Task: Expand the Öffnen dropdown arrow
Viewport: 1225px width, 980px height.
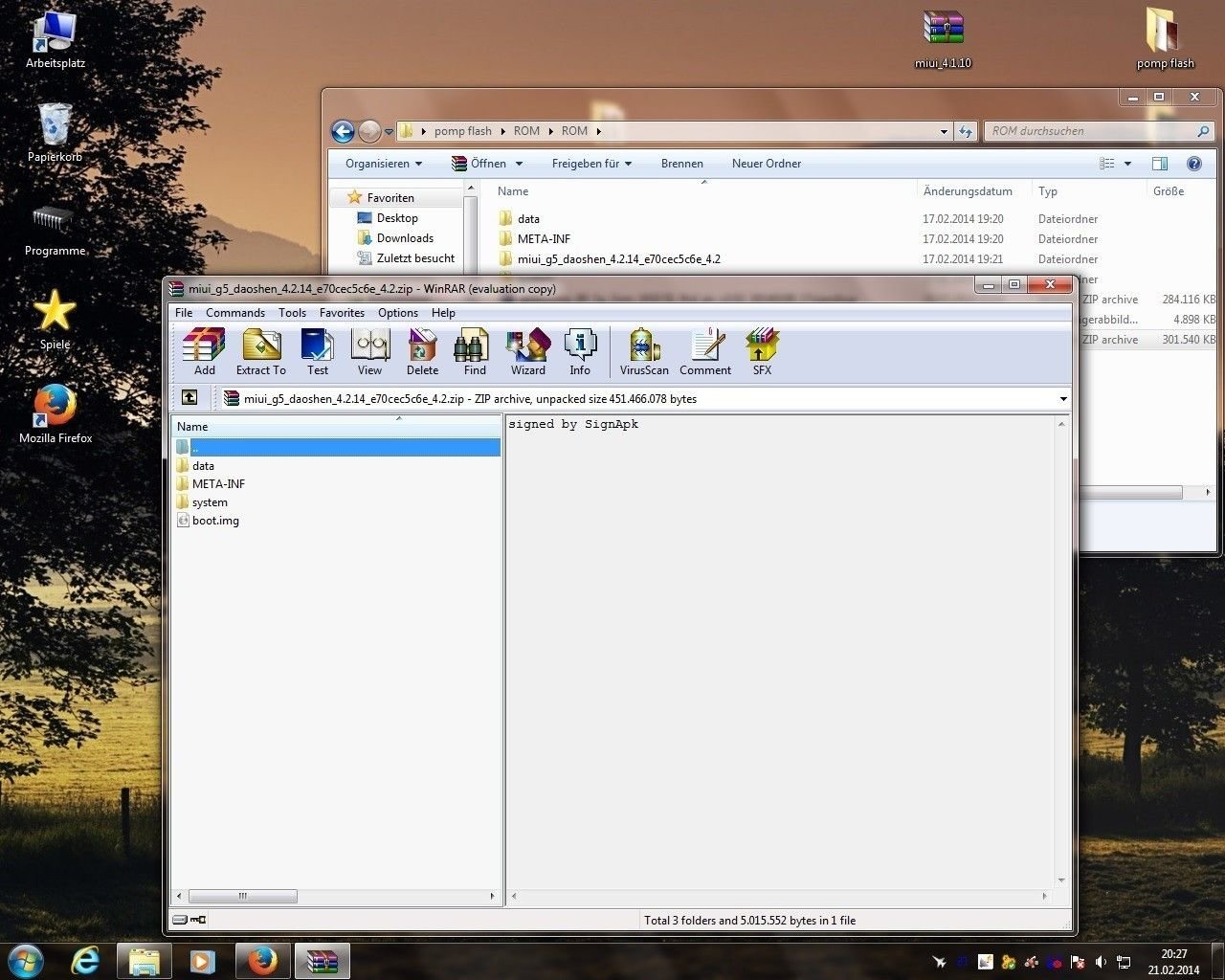Action: [519, 164]
